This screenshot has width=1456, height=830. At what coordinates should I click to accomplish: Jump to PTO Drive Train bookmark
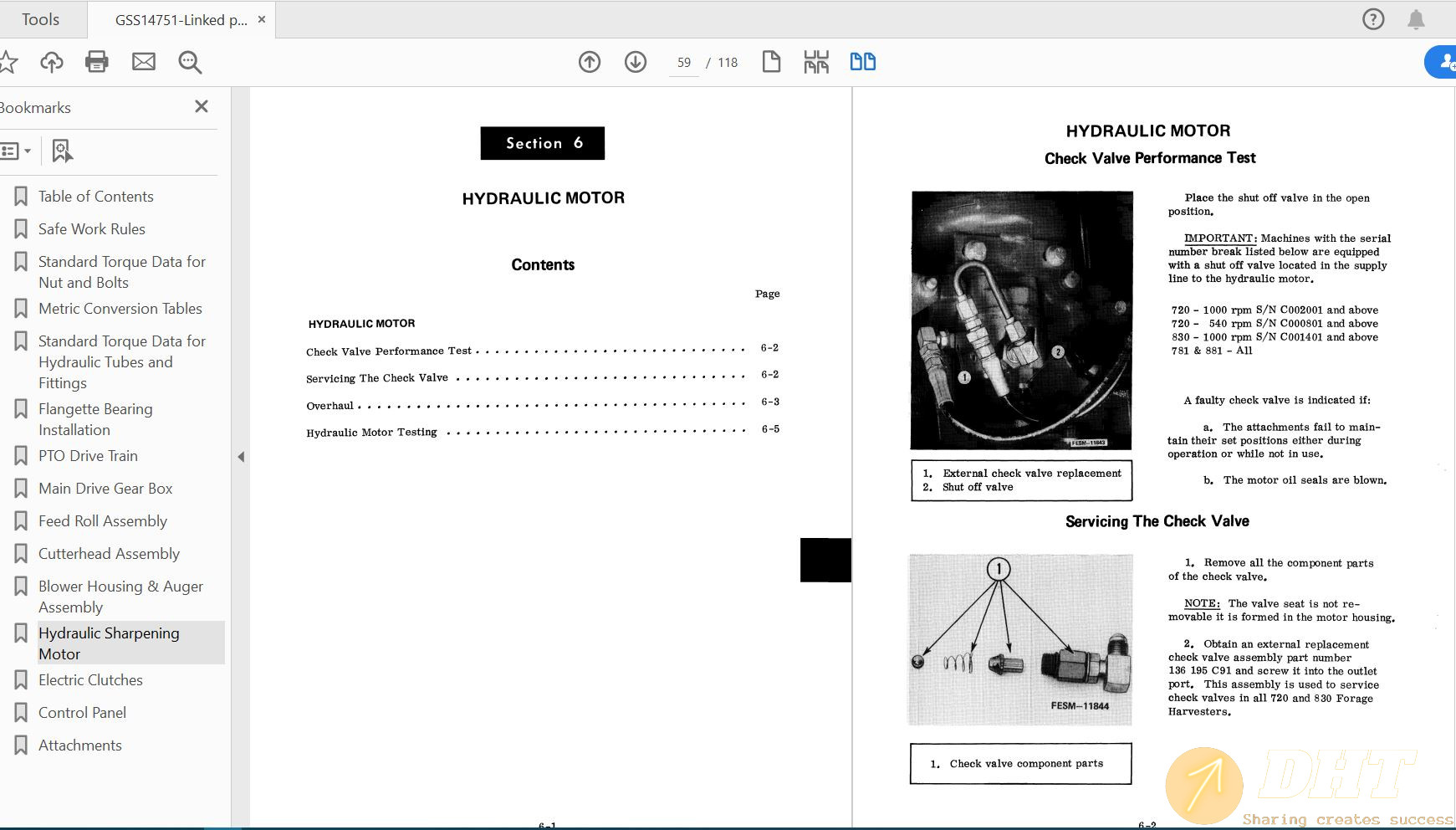[88, 456]
